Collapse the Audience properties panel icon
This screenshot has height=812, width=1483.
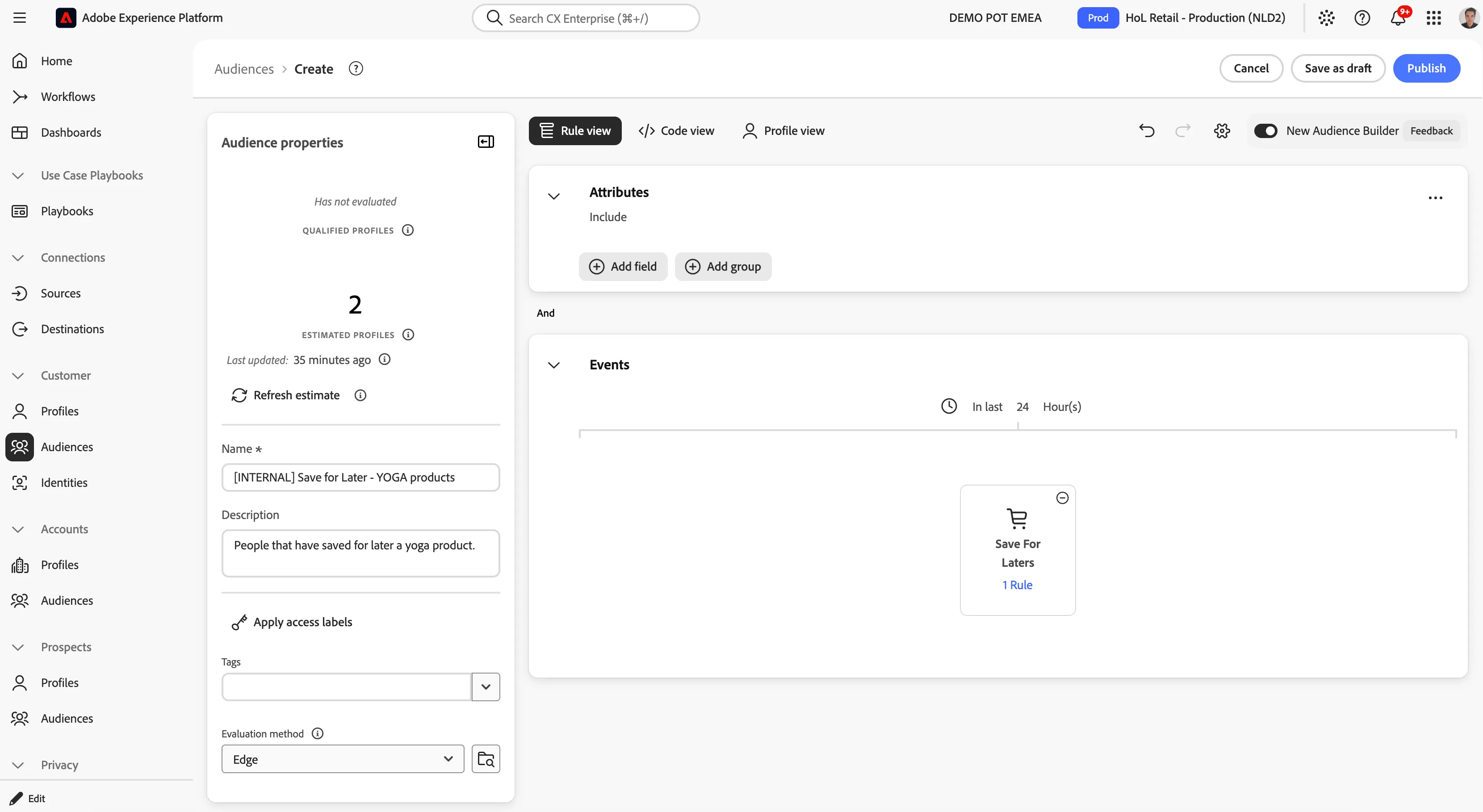click(486, 142)
